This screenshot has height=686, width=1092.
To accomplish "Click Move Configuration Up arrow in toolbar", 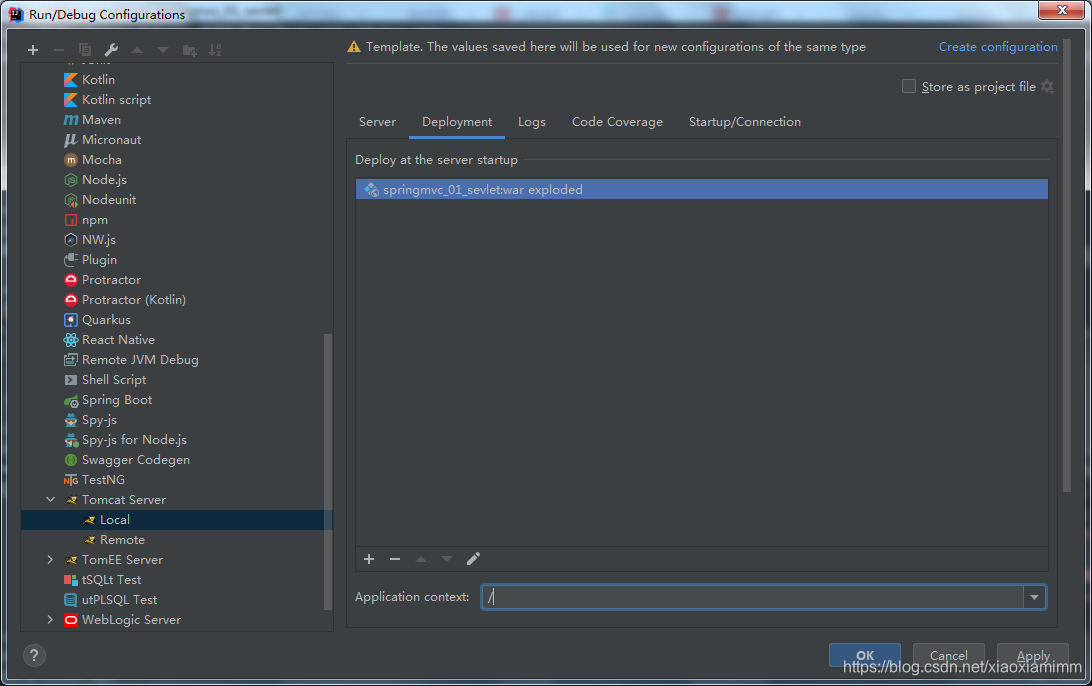I will point(137,50).
